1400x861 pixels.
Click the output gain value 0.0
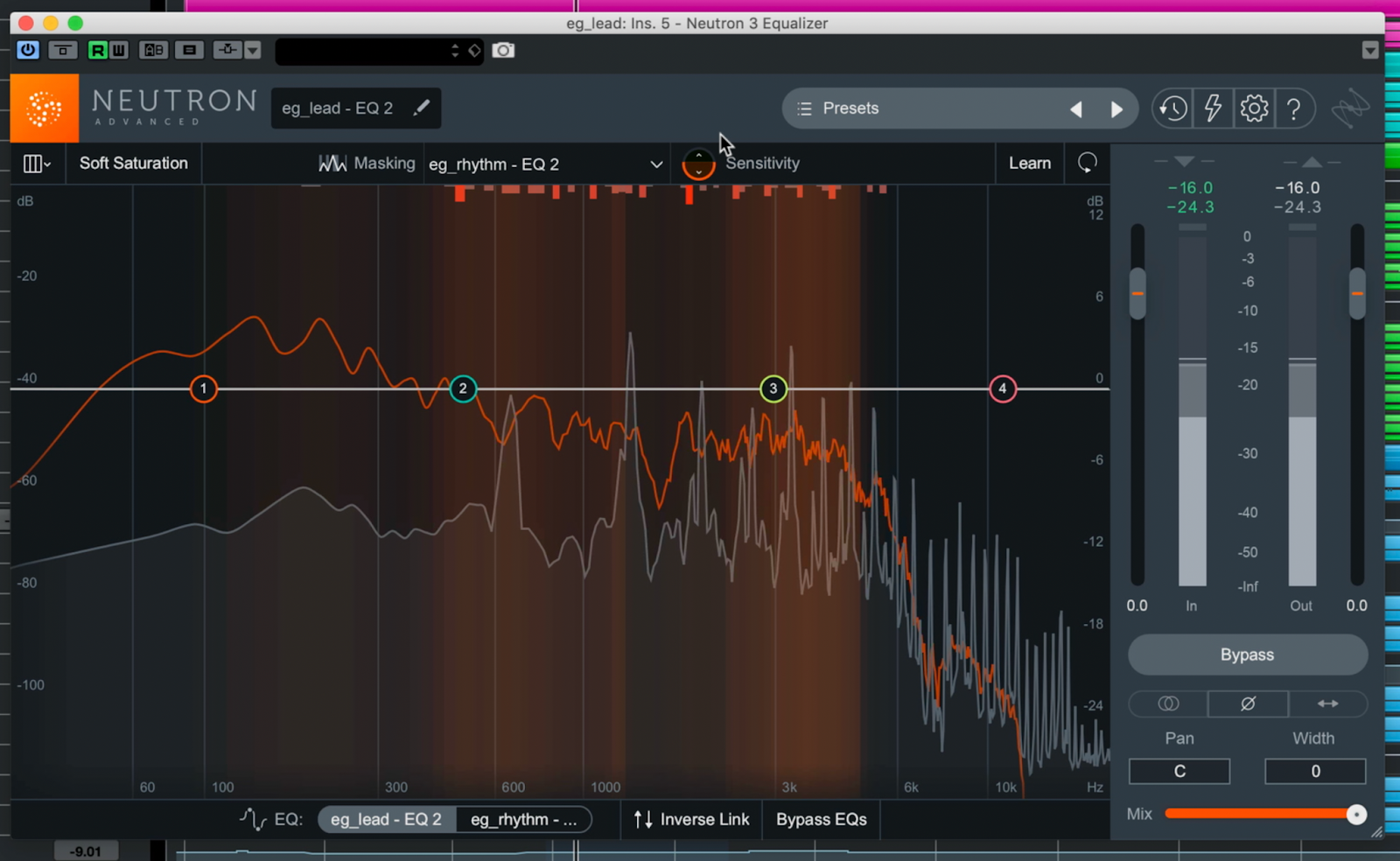point(1356,605)
